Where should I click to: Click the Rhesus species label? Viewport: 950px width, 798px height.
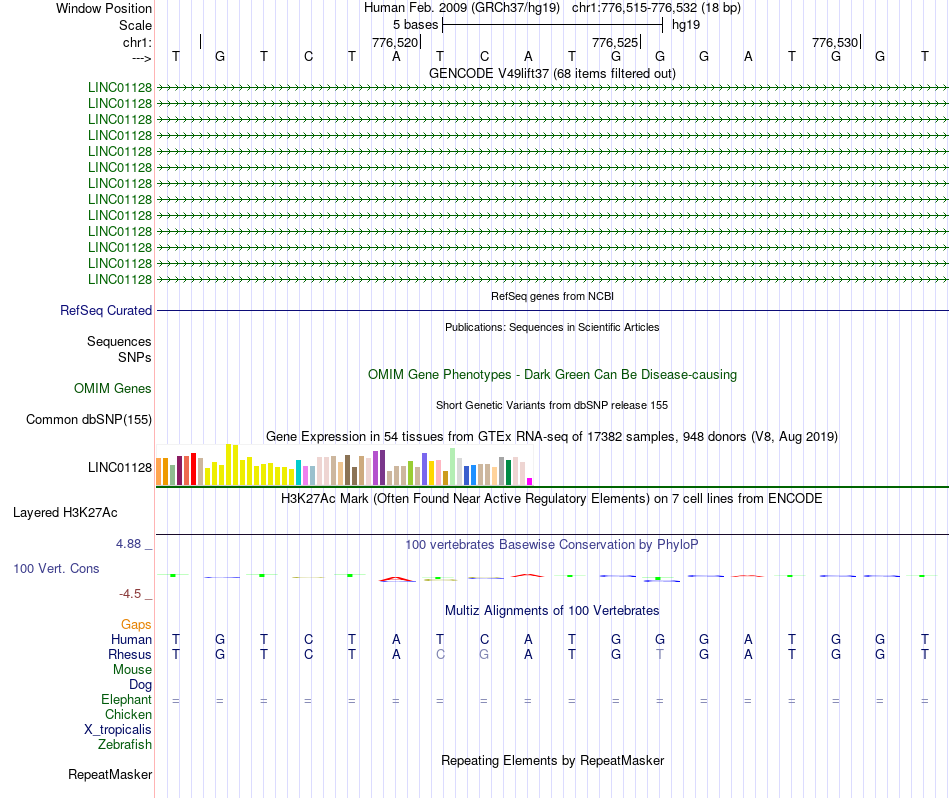[x=130, y=654]
